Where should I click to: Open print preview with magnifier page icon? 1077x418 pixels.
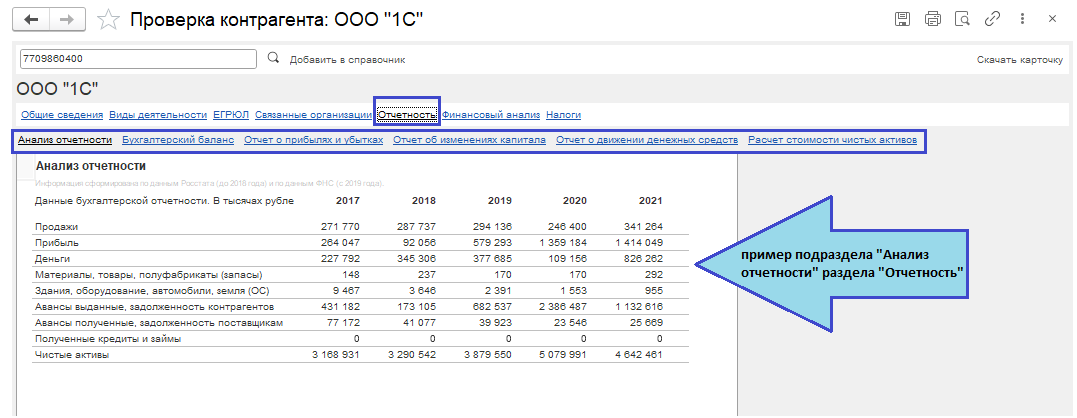point(962,19)
